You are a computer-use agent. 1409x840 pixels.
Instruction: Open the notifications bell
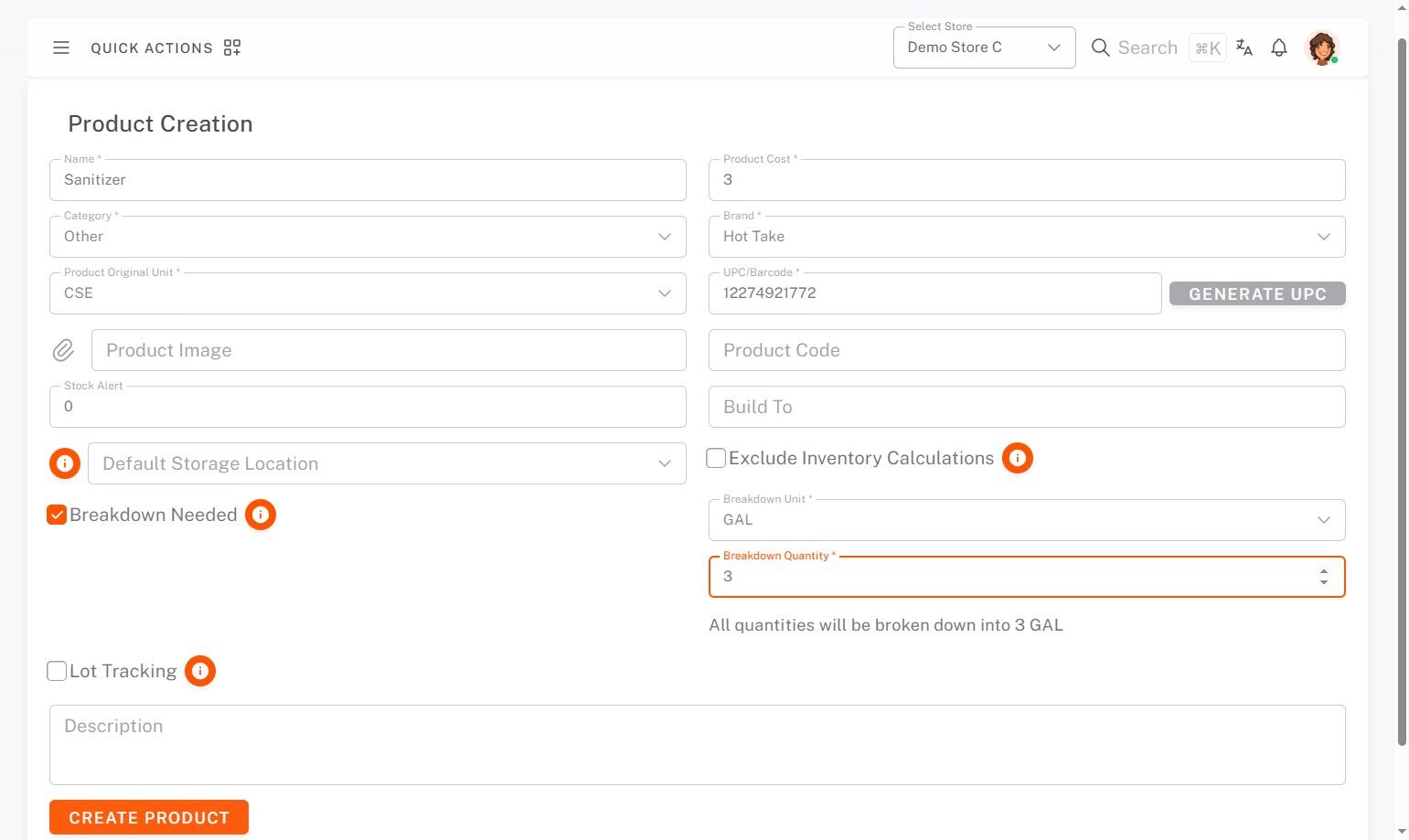click(1279, 48)
